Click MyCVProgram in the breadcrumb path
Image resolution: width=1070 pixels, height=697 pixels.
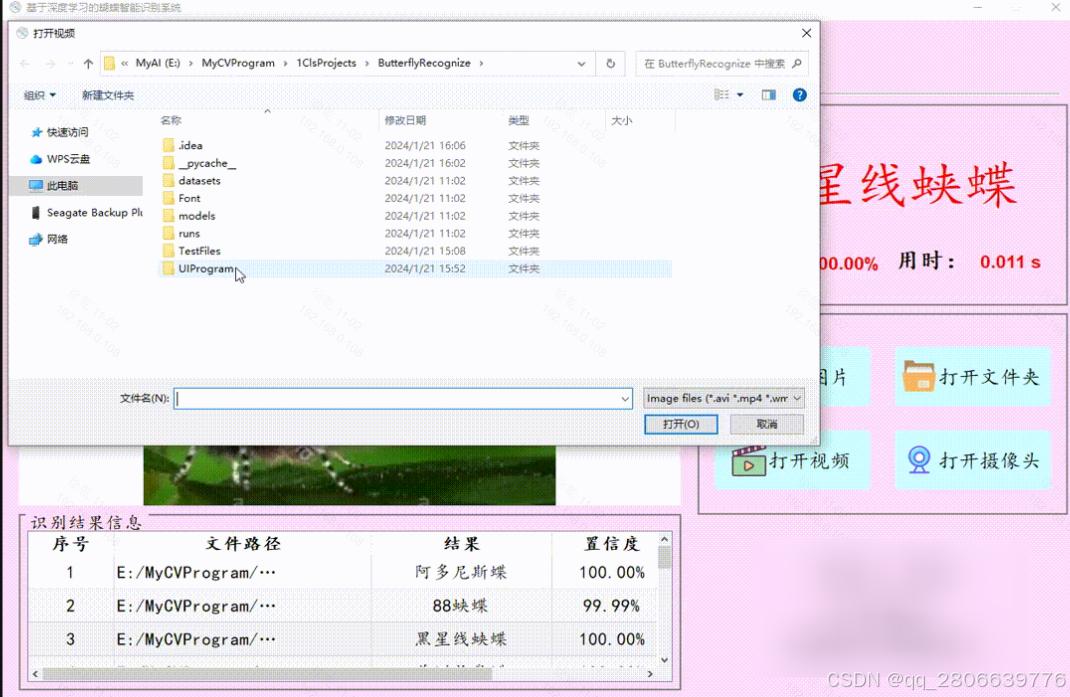238,63
